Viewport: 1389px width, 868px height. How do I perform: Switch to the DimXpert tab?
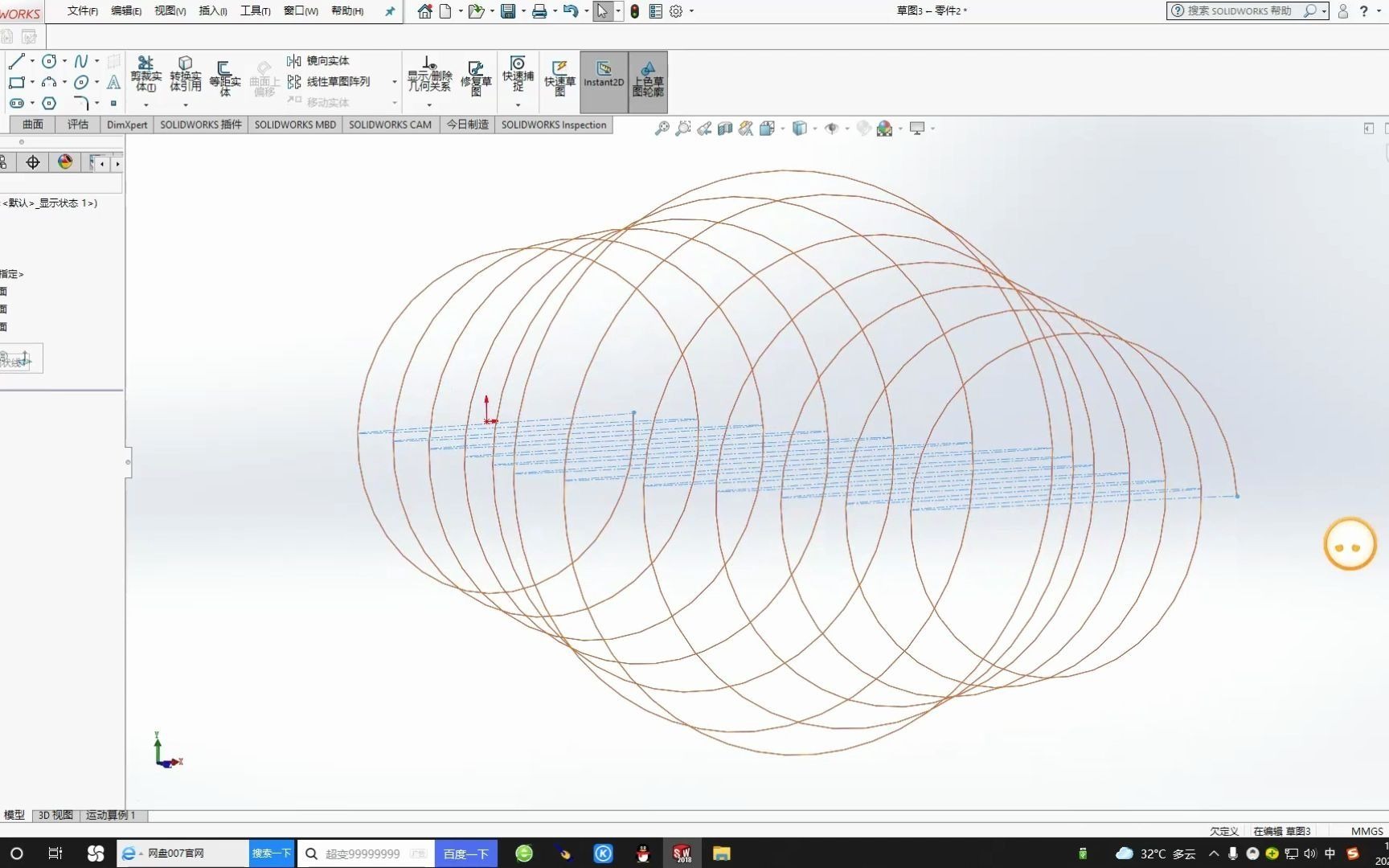(126, 125)
